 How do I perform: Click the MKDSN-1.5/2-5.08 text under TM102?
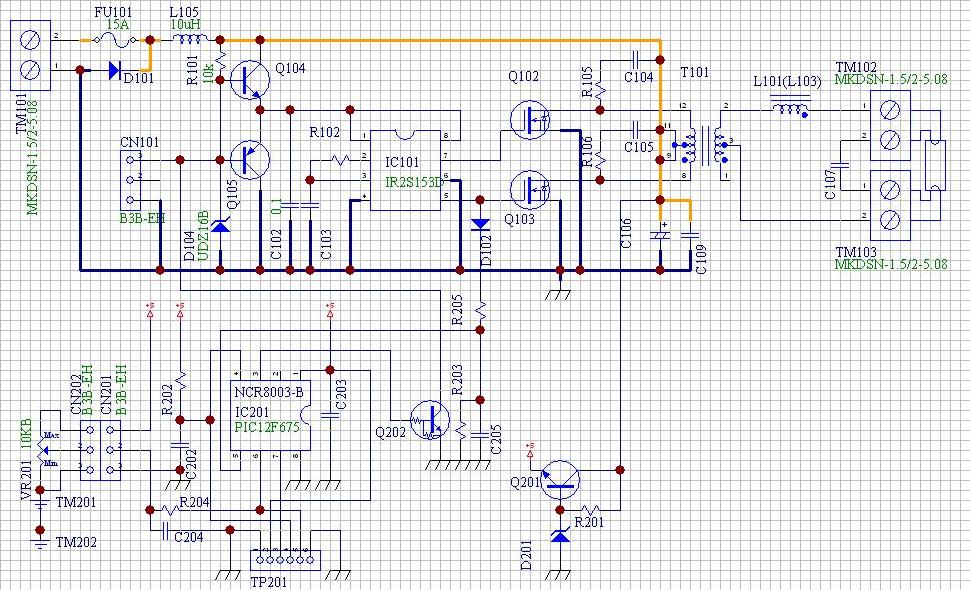click(890, 79)
